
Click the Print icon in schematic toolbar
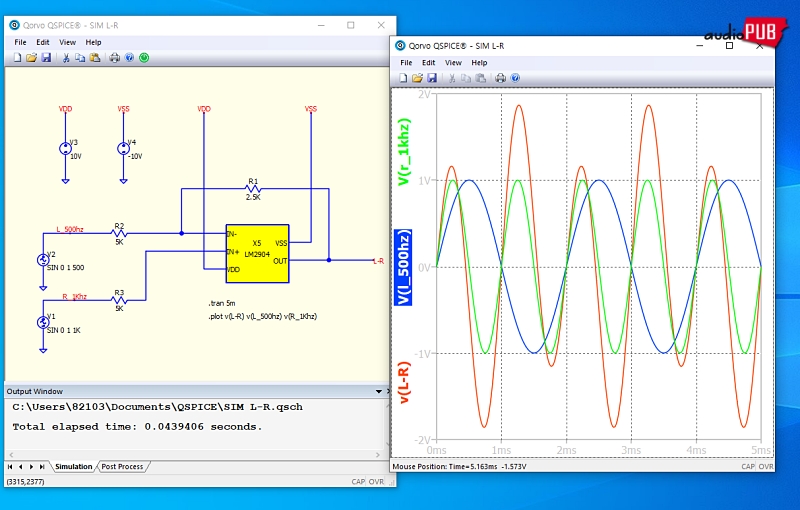[114, 58]
